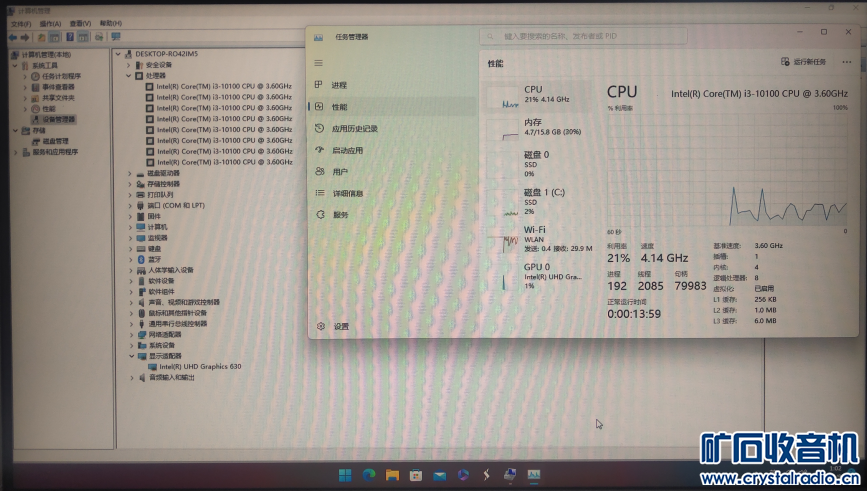Open the 帮助(H) menu in Computer Management
This screenshot has width=867, height=491.
click(111, 23)
